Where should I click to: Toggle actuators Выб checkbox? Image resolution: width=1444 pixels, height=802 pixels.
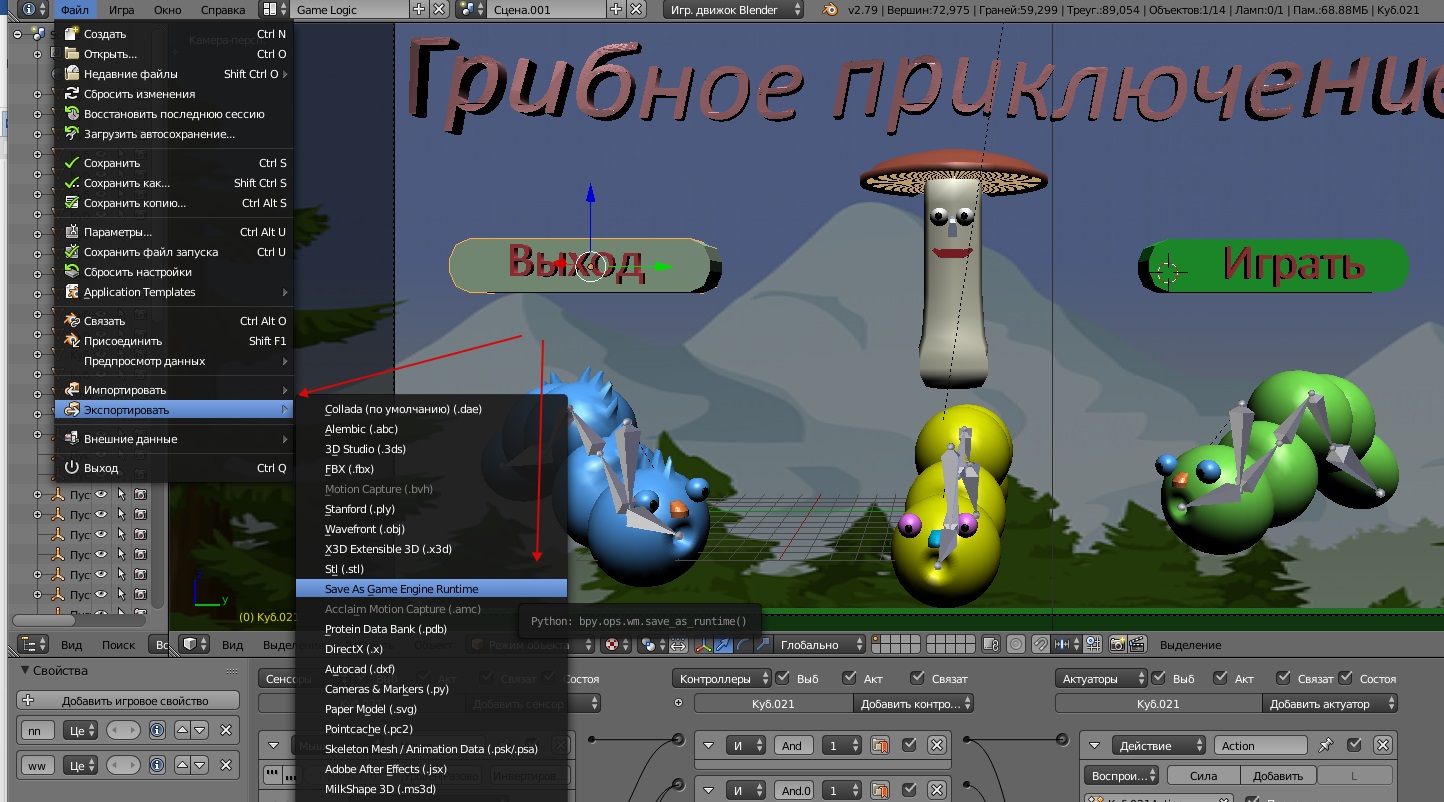pos(1159,678)
